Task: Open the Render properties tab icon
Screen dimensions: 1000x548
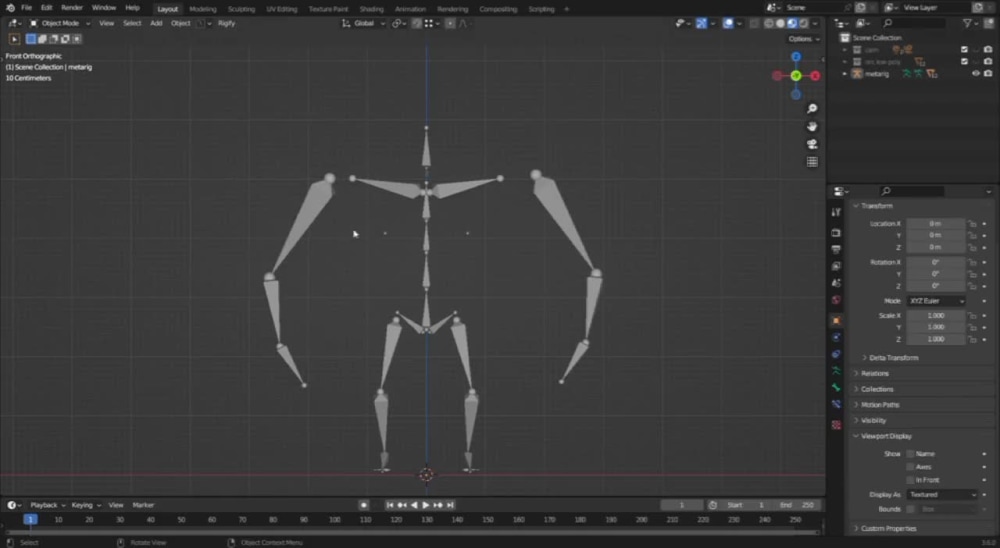Action: 836,233
